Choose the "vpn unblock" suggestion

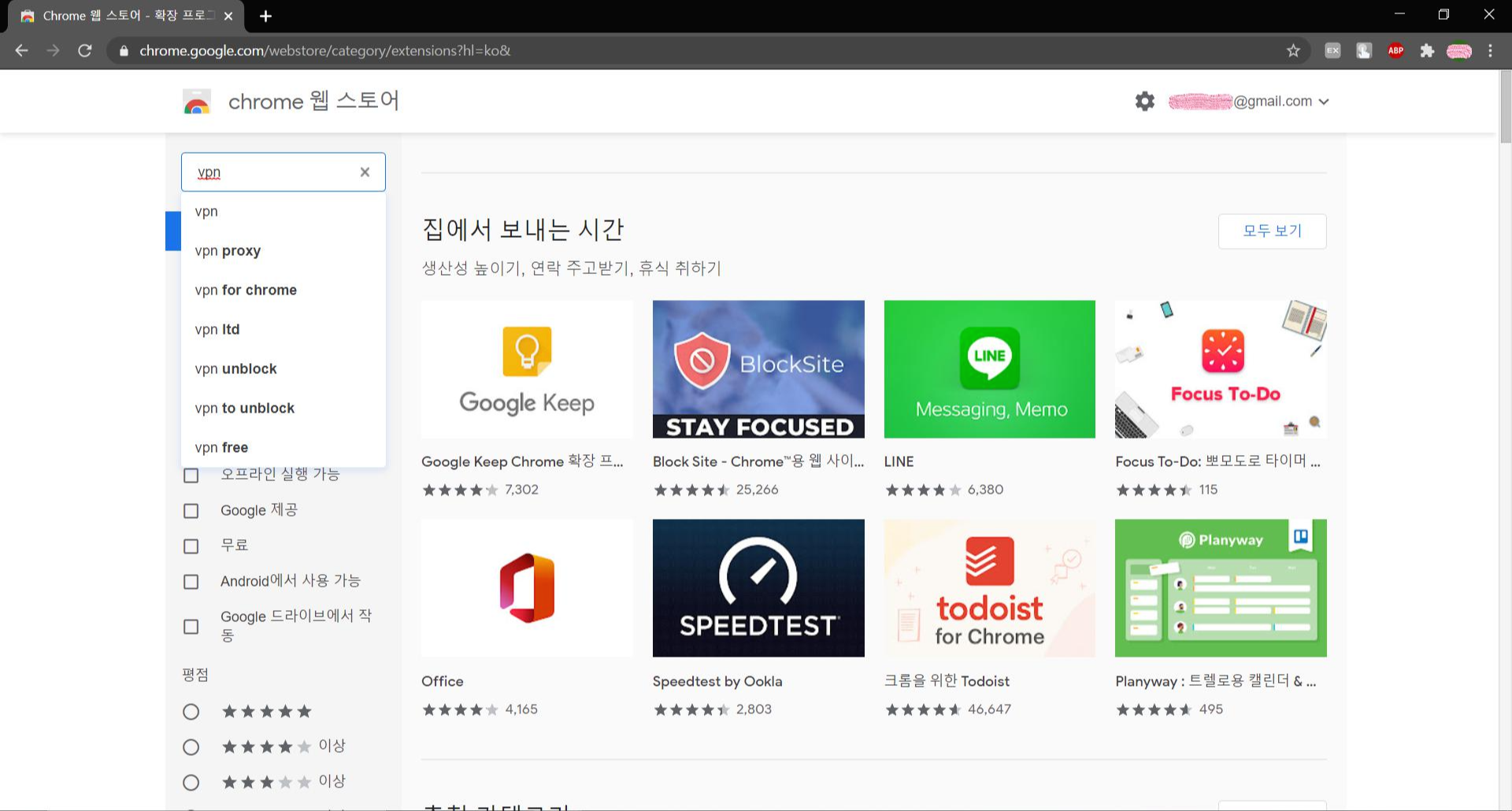tap(283, 368)
